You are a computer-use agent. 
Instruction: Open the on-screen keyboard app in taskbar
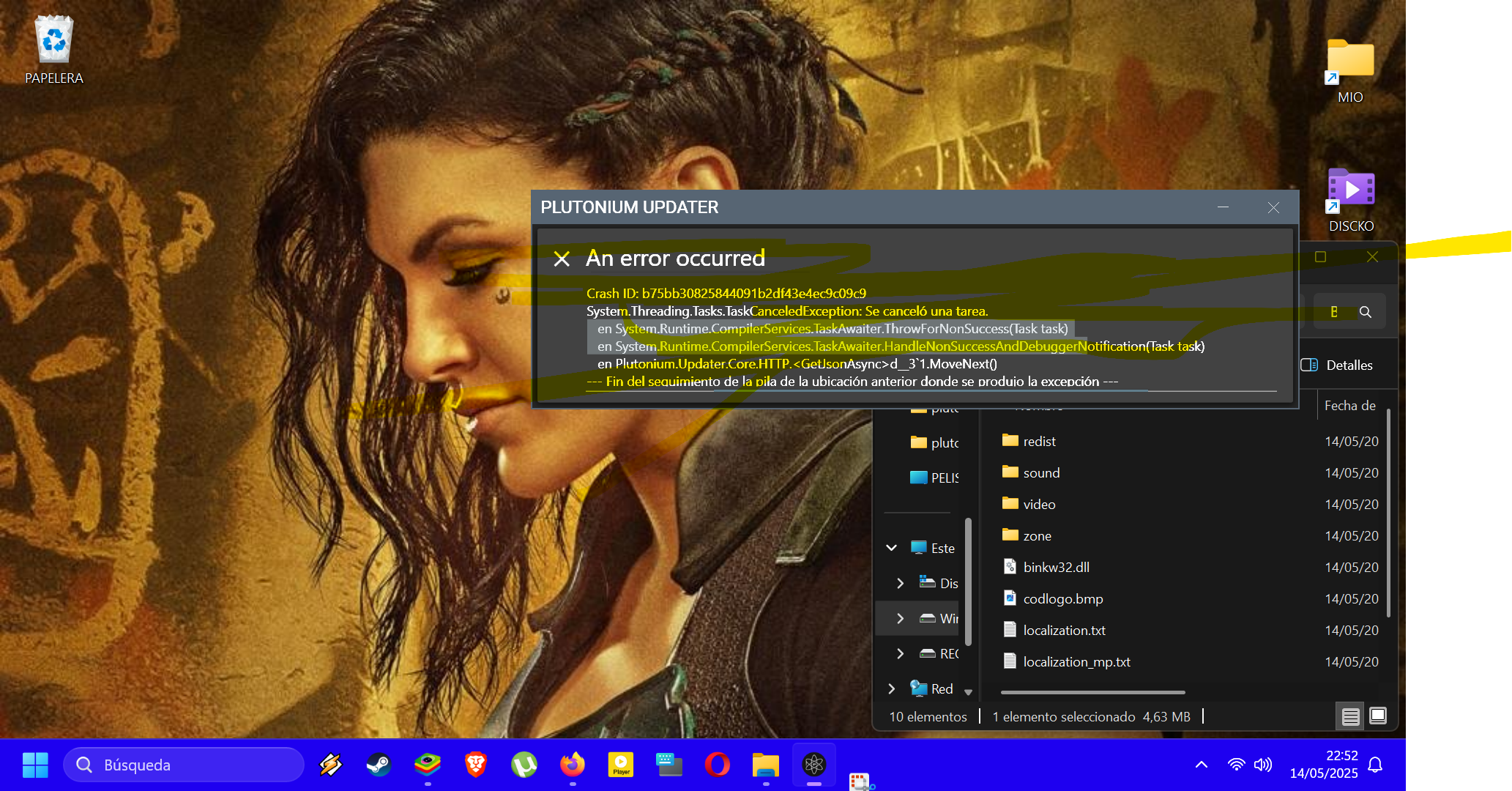(x=669, y=765)
